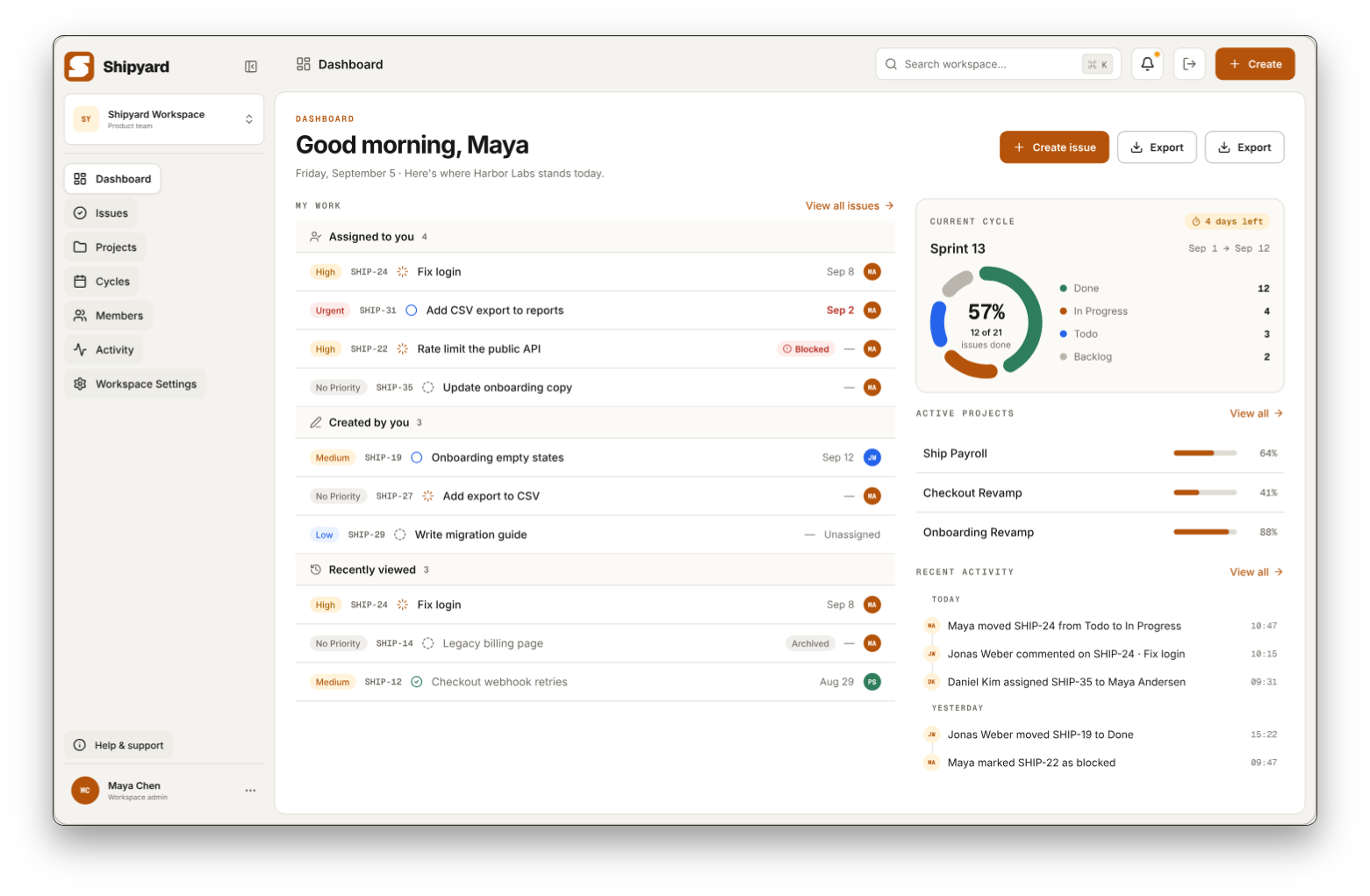This screenshot has height=896, width=1370.
Task: Click the todo status icon of SHIP-19
Action: pyautogui.click(x=416, y=458)
